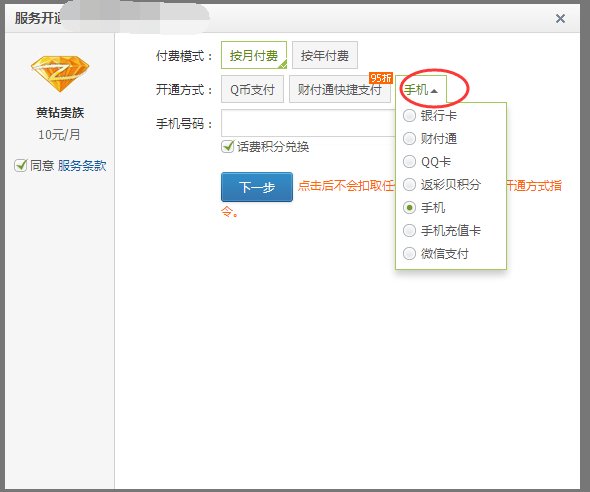This screenshot has height=492, width=590.
Task: Select the 财付通 radio option
Action: [x=409, y=138]
